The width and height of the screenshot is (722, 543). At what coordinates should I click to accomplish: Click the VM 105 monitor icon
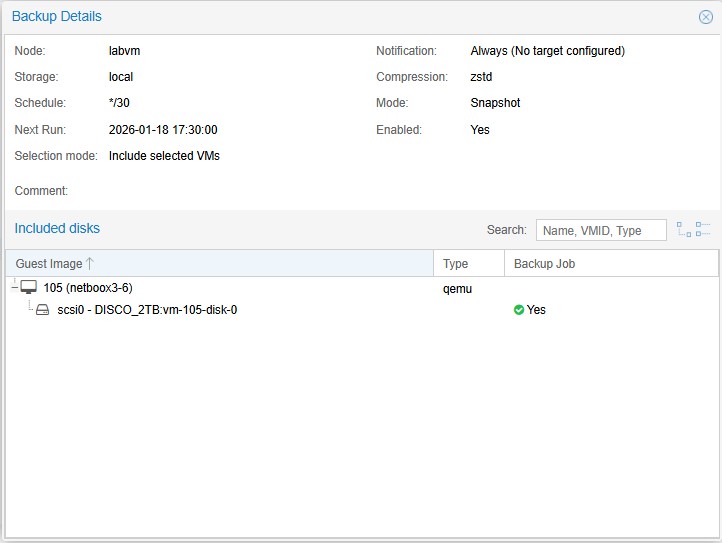29,288
